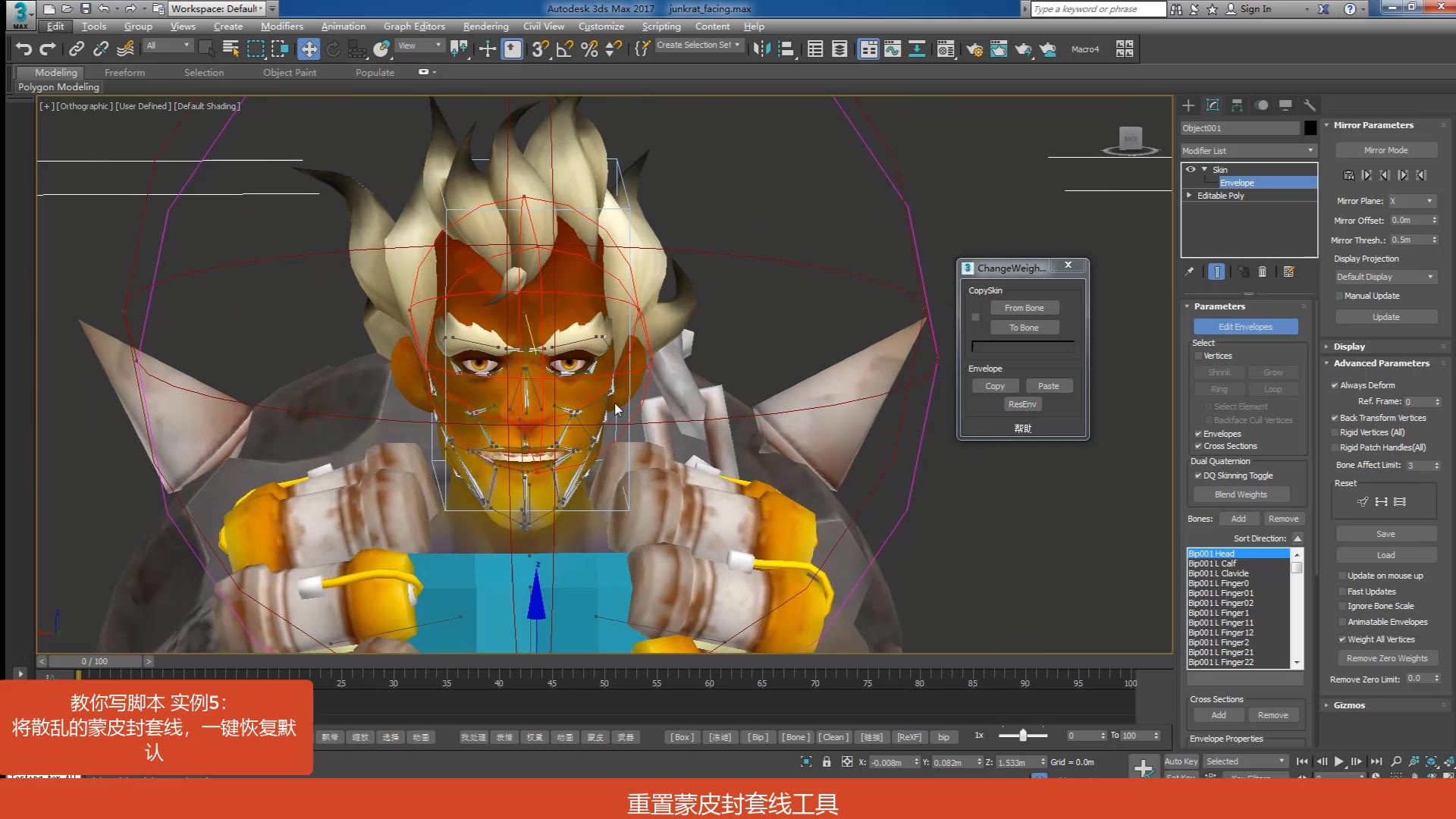Switch to the Hierarchy command panel
1456x819 pixels.
[1237, 105]
